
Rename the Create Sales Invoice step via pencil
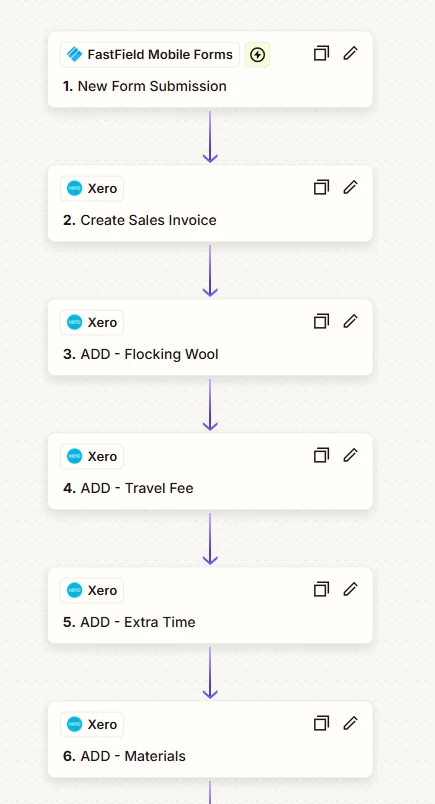(350, 187)
